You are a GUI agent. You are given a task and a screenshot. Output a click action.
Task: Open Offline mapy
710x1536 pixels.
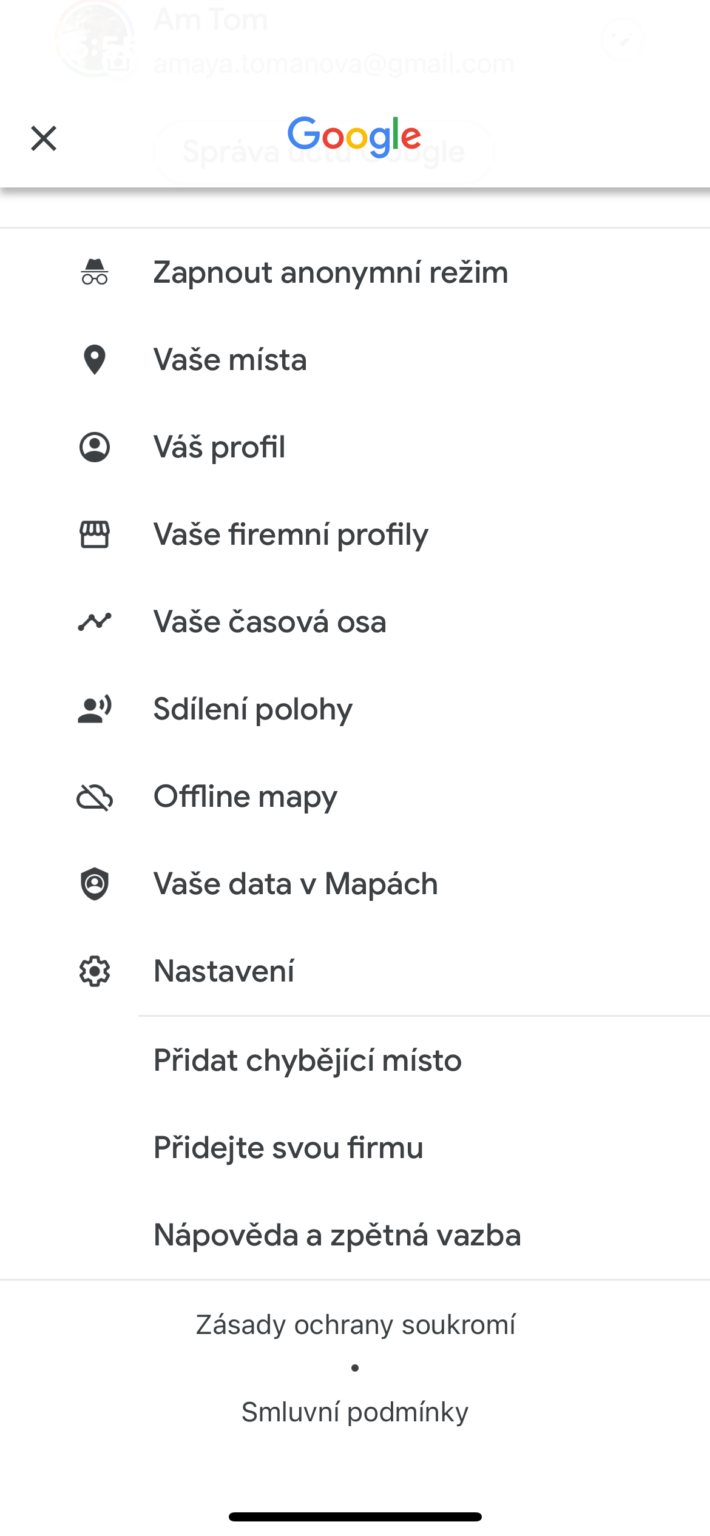(x=355, y=797)
